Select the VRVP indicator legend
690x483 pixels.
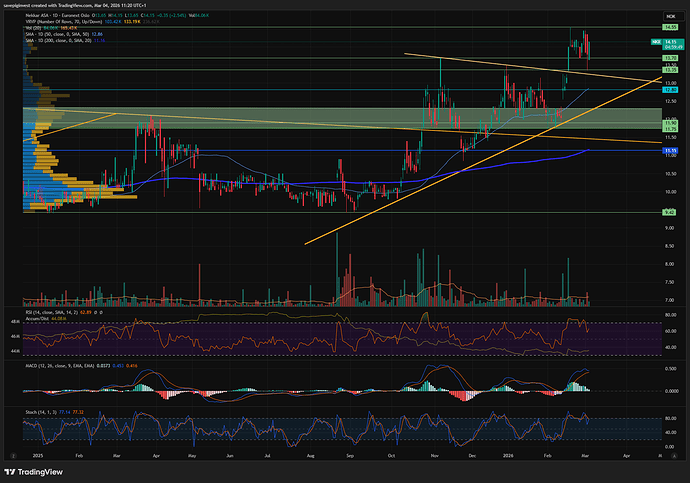point(50,22)
